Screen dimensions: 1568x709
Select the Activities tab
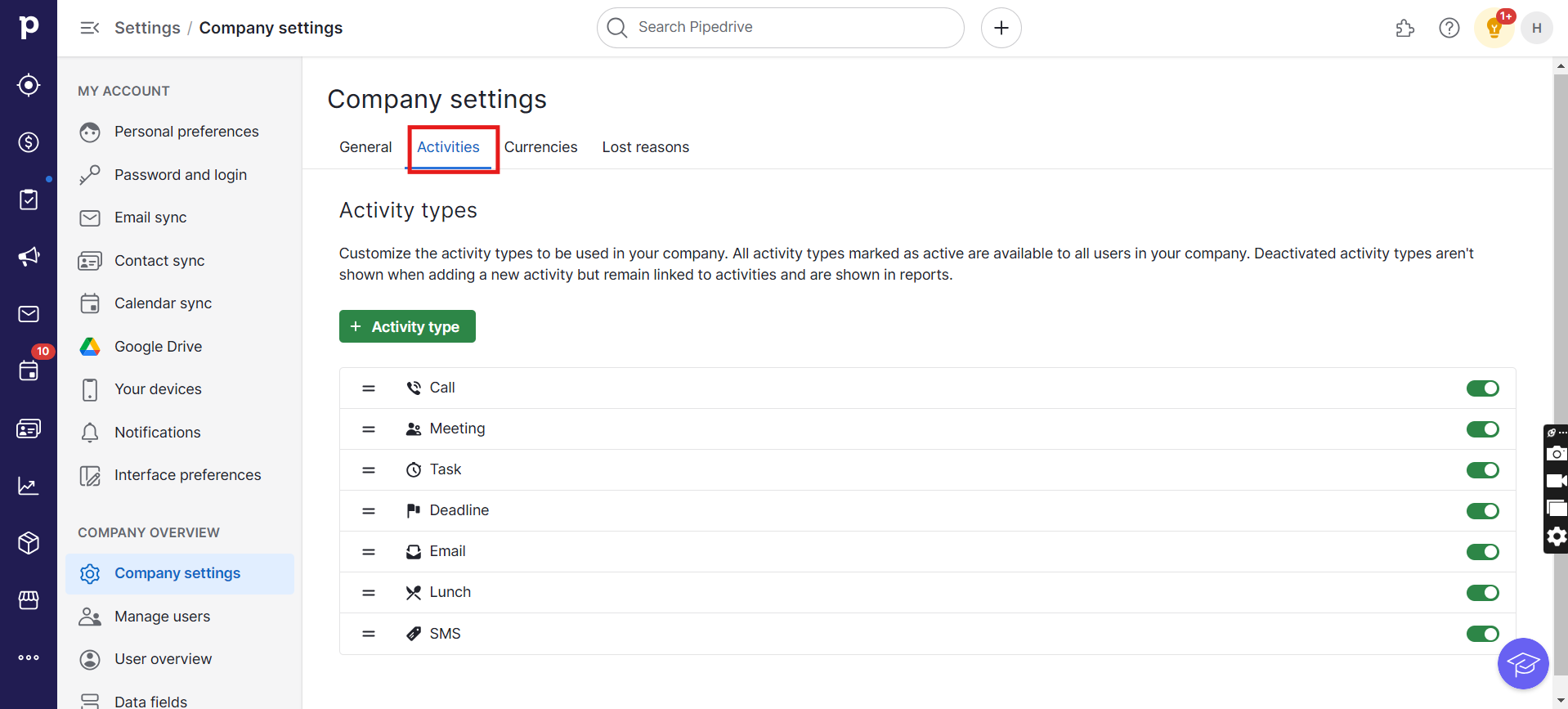pos(448,147)
